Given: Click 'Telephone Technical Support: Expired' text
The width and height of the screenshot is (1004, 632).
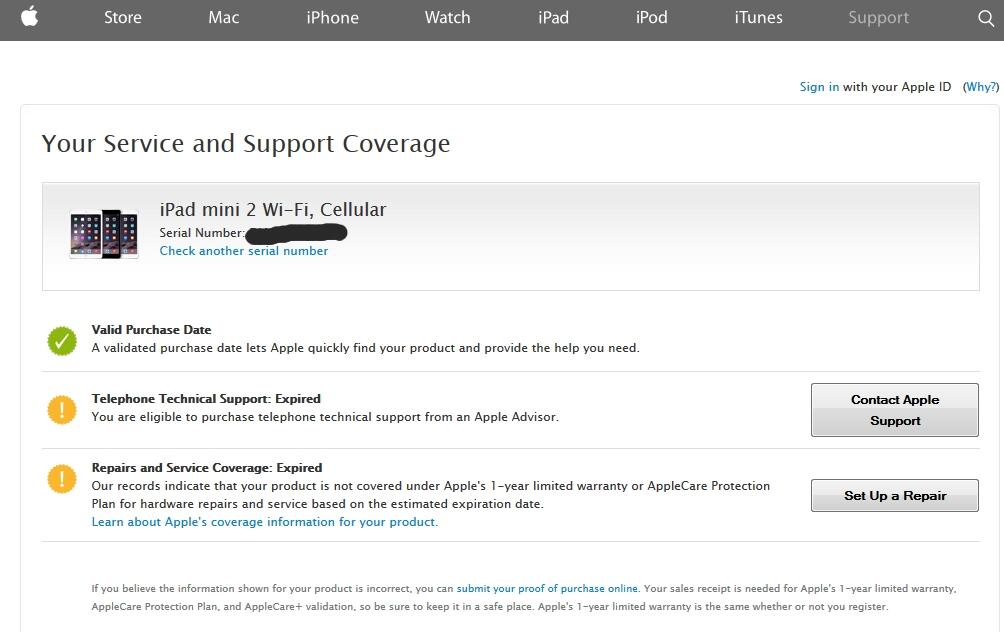Looking at the screenshot, I should pos(206,399).
